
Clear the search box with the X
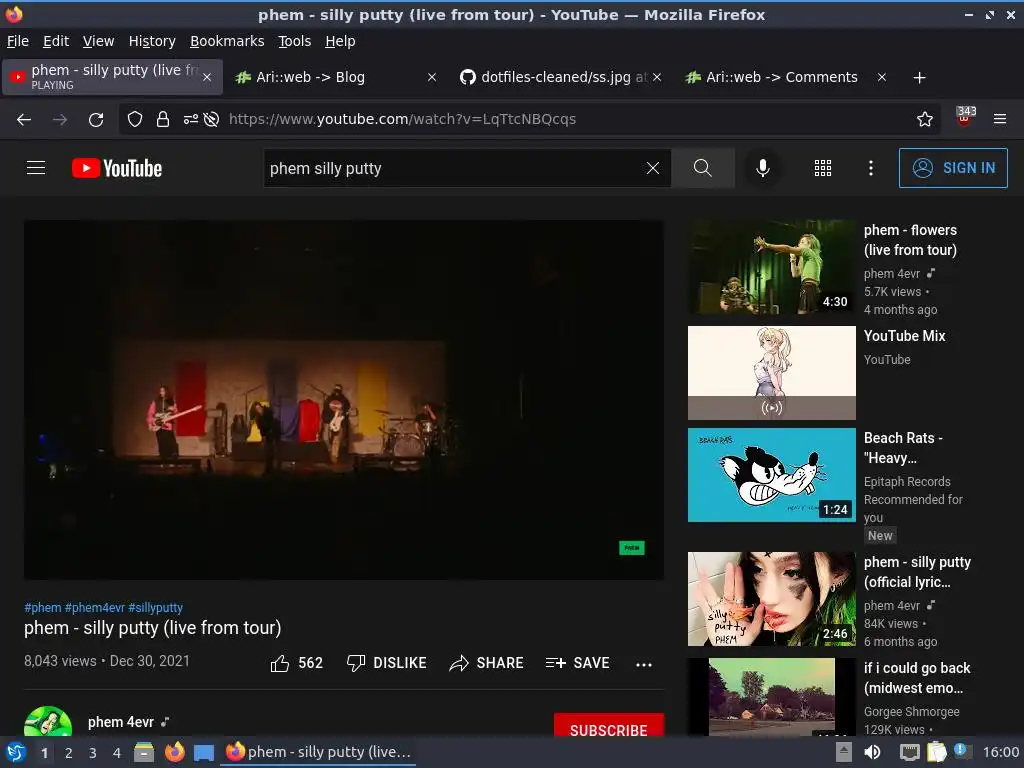[x=652, y=168]
